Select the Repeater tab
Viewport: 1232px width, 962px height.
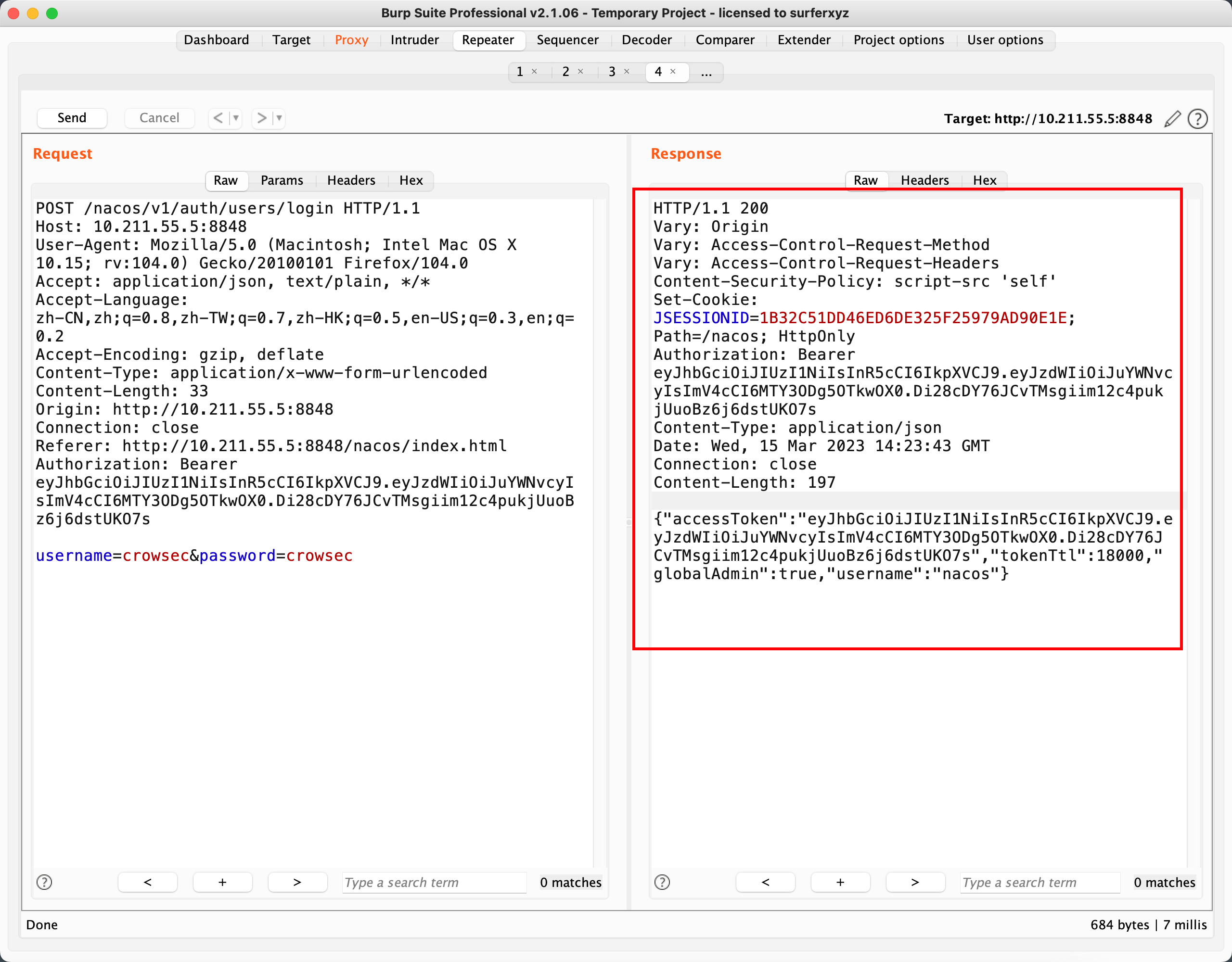(x=488, y=40)
